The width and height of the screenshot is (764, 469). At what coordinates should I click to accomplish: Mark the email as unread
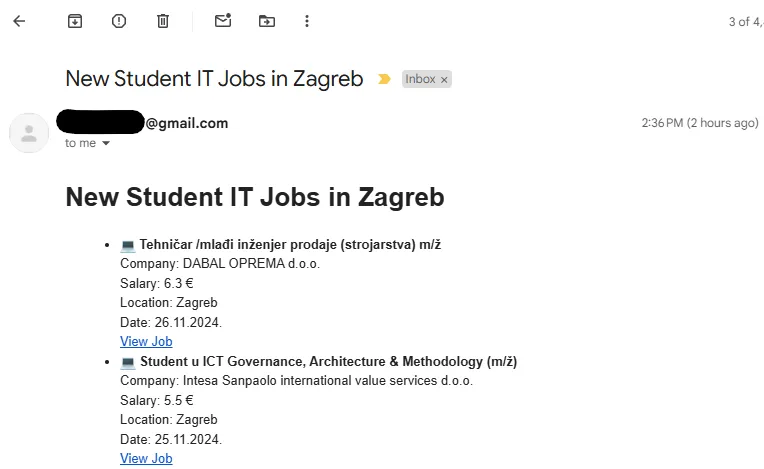(x=223, y=21)
